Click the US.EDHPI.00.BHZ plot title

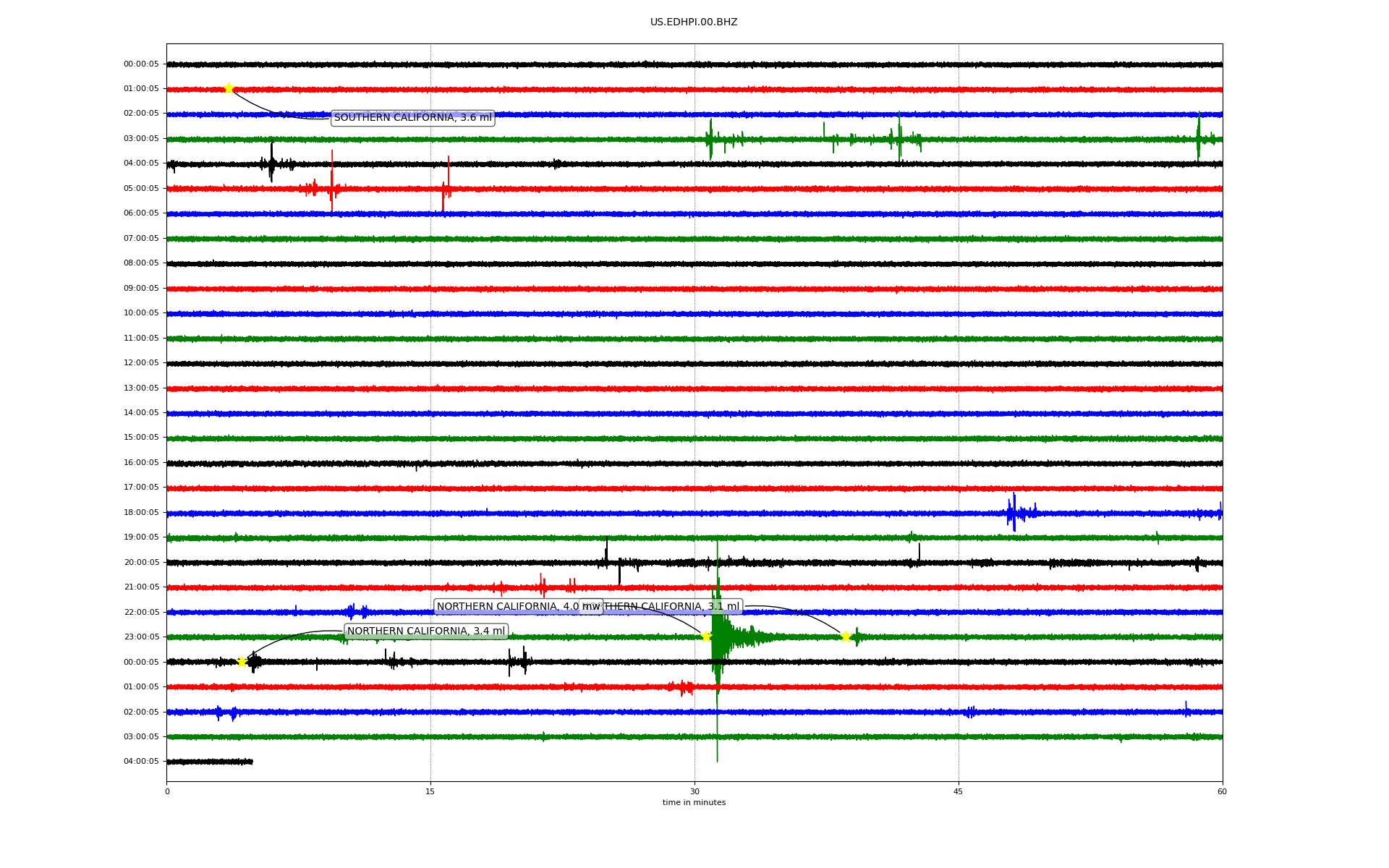[x=693, y=22]
